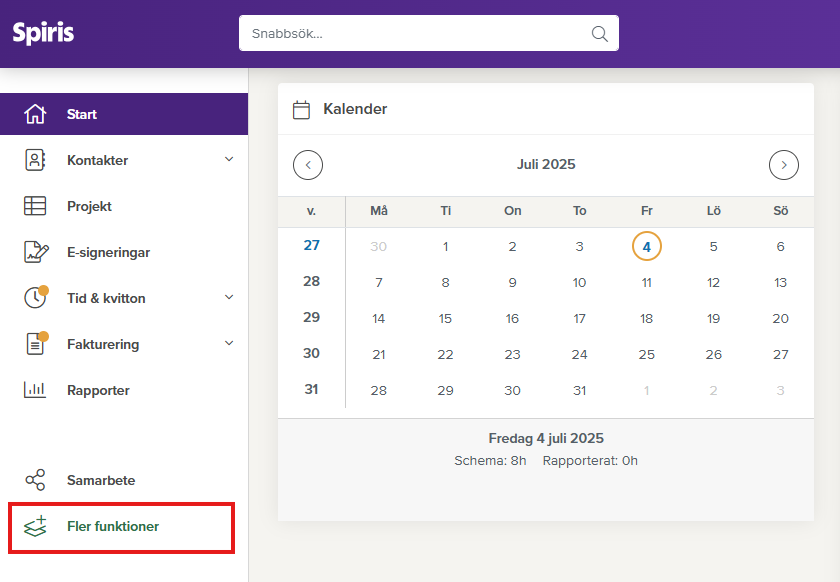Click the Fler funktioner layers icon
The height and width of the screenshot is (582, 840).
35,526
